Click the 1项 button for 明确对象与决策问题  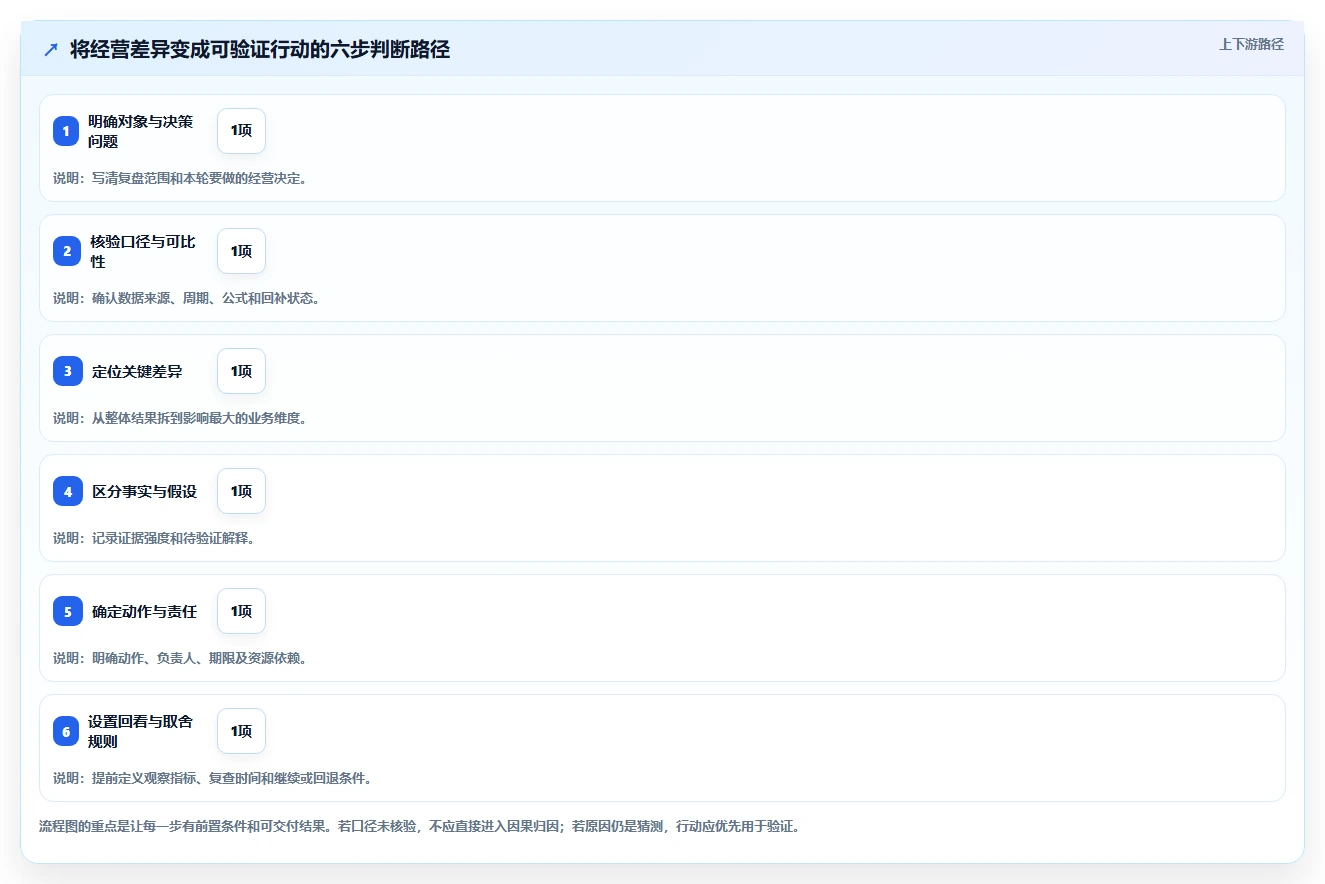(x=241, y=131)
